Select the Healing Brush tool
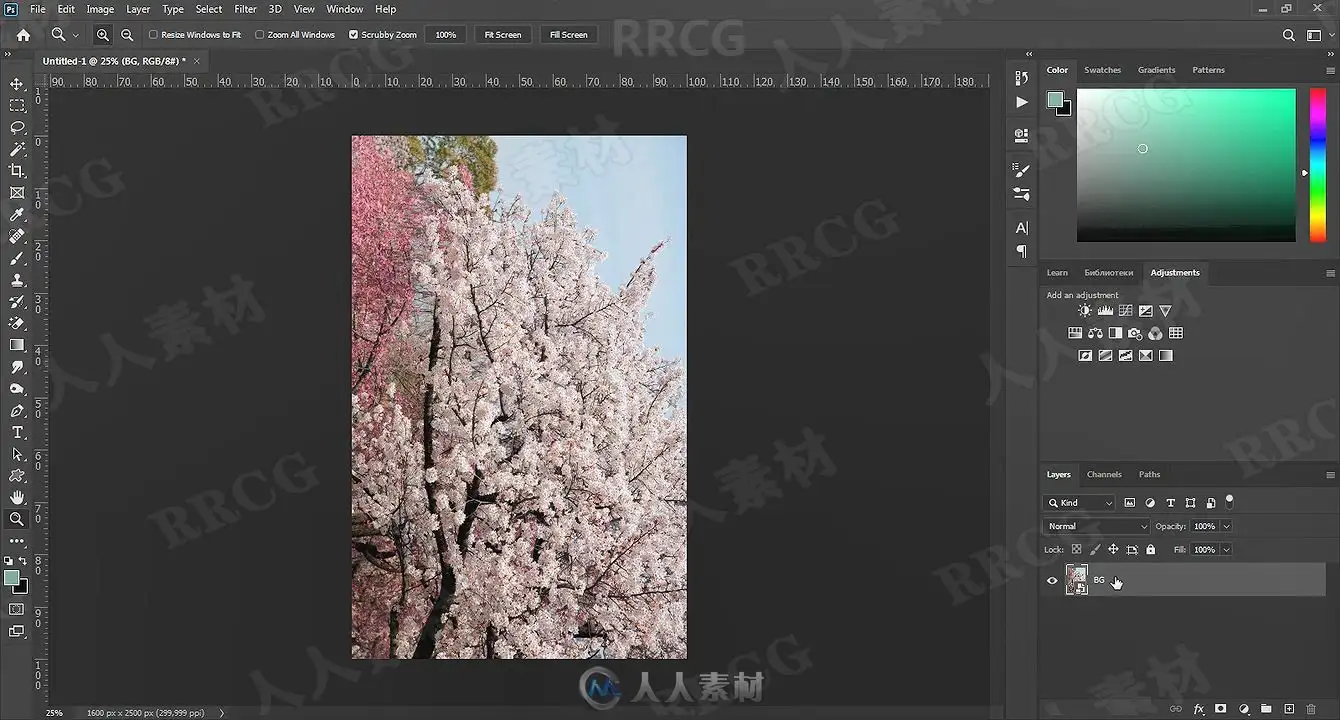 pos(17,236)
